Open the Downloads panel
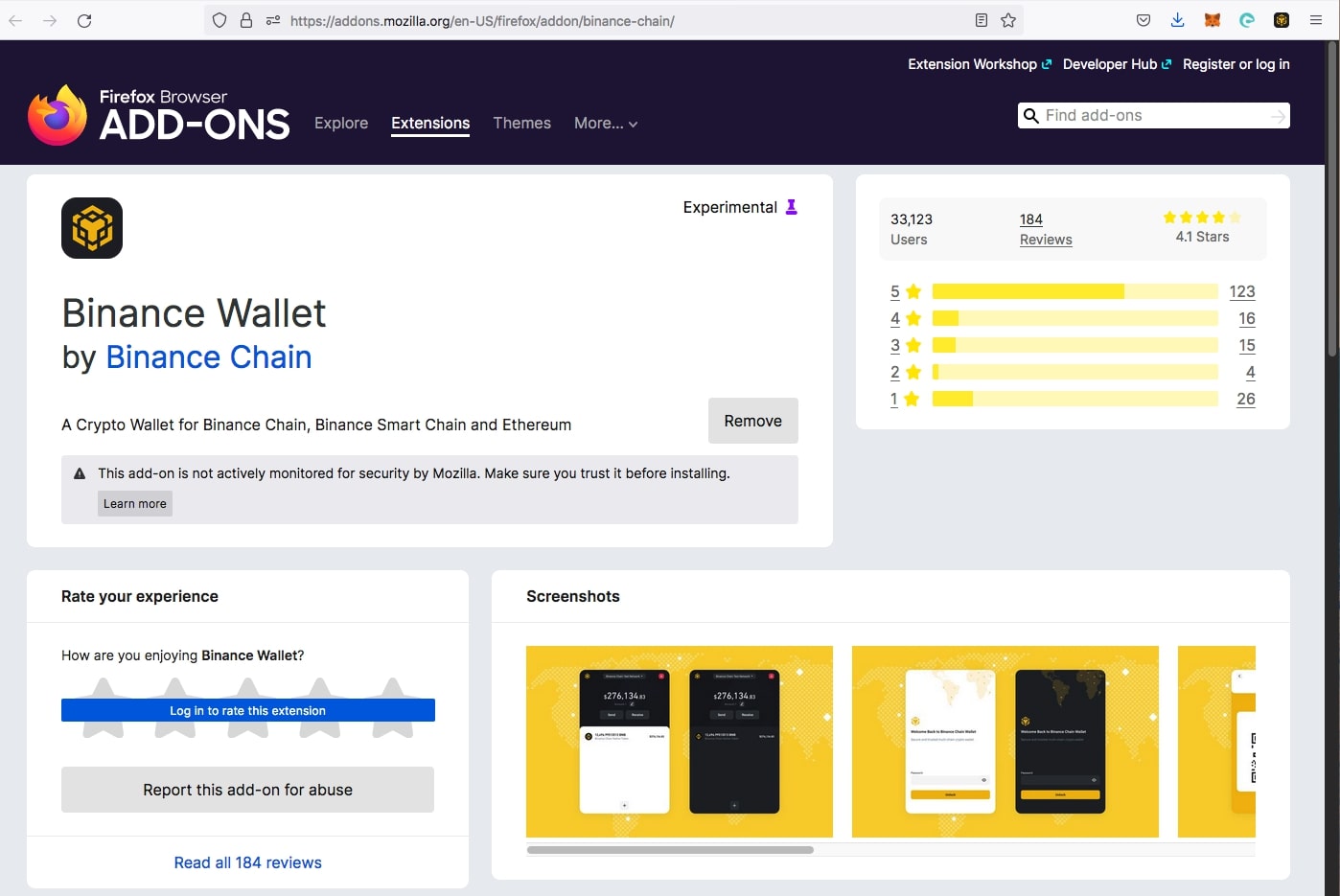Screen dimensions: 1340x896 coord(1177,20)
